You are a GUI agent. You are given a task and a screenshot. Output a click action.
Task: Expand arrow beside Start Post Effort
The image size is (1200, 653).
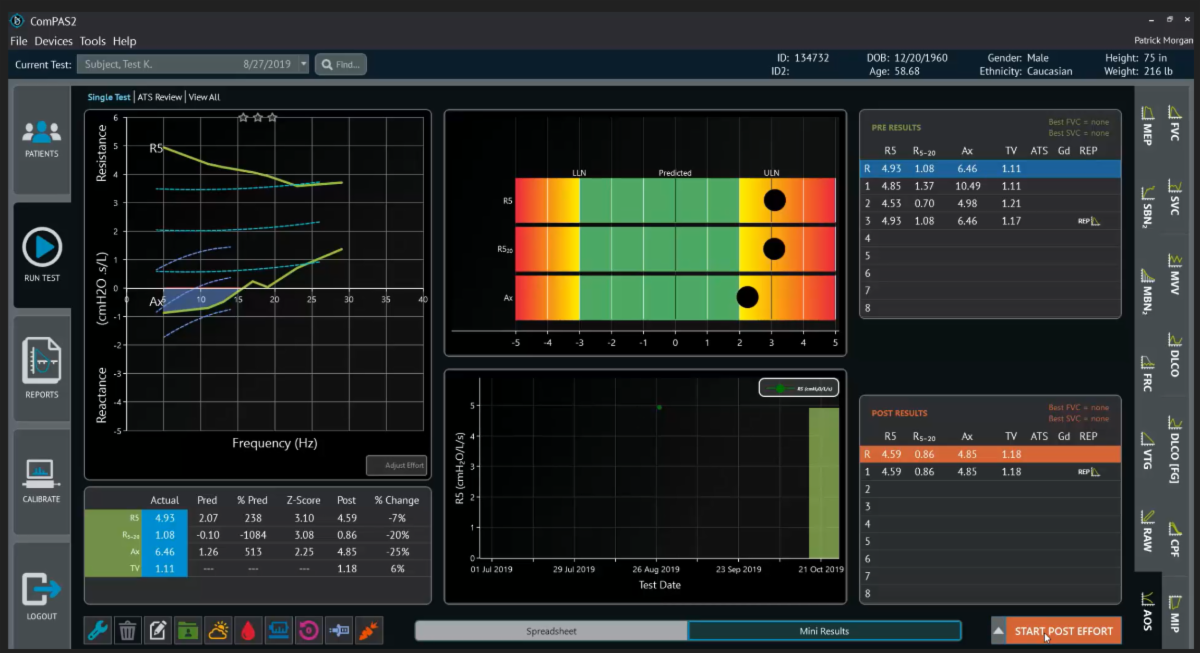(x=998, y=631)
